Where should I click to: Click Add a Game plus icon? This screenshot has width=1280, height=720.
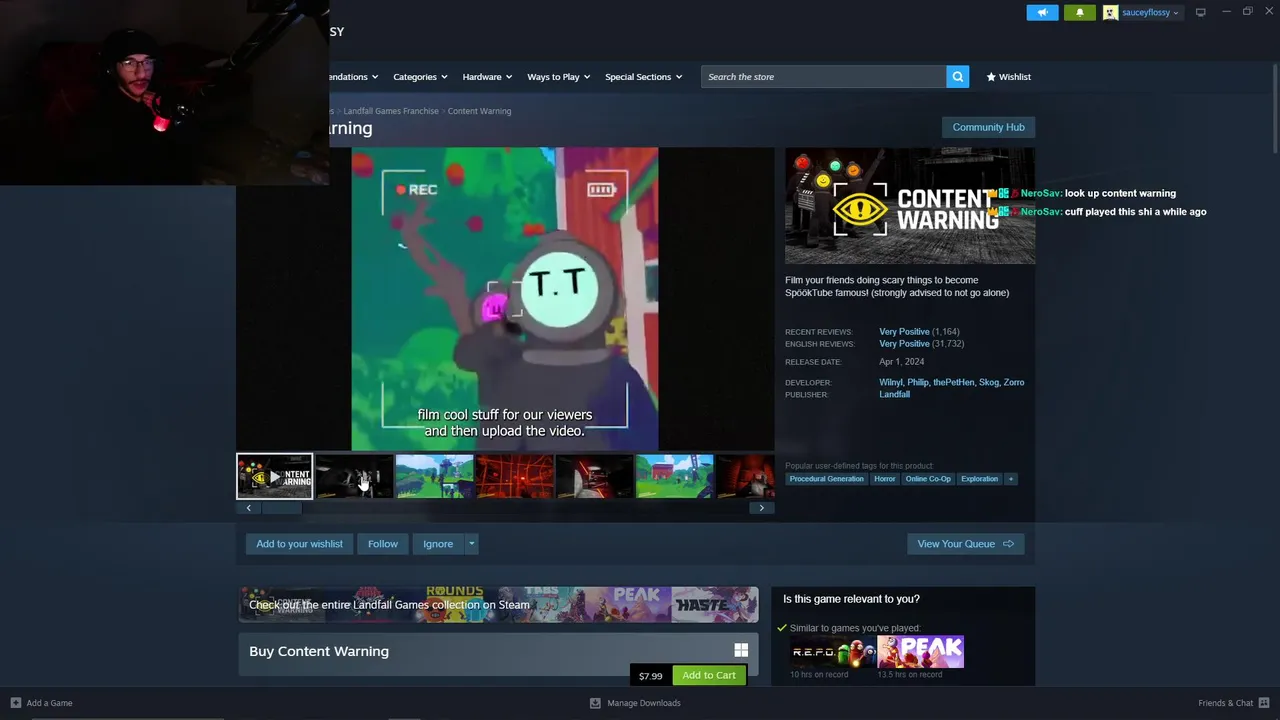tap(15, 703)
